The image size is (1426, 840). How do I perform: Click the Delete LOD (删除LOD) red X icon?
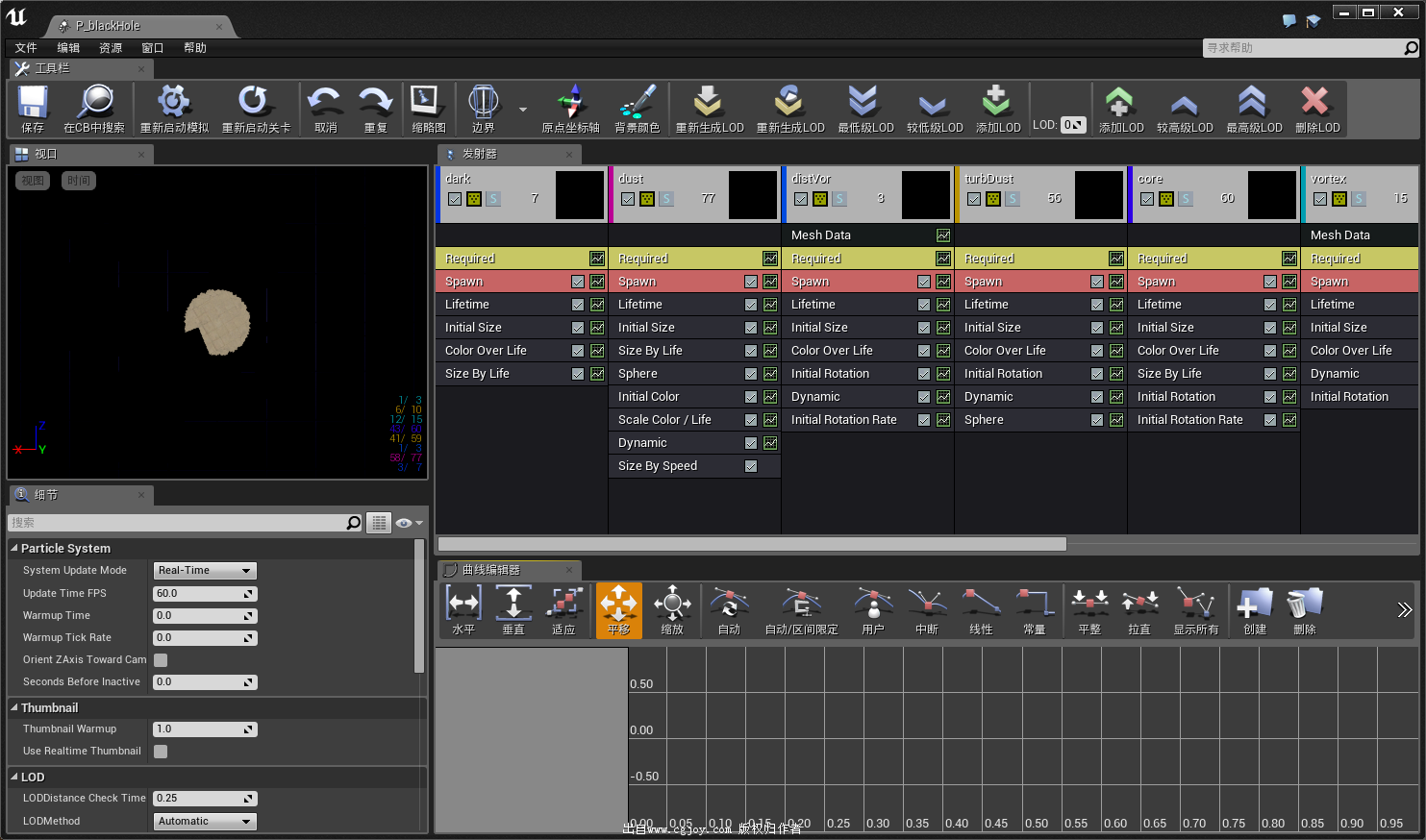click(x=1315, y=102)
